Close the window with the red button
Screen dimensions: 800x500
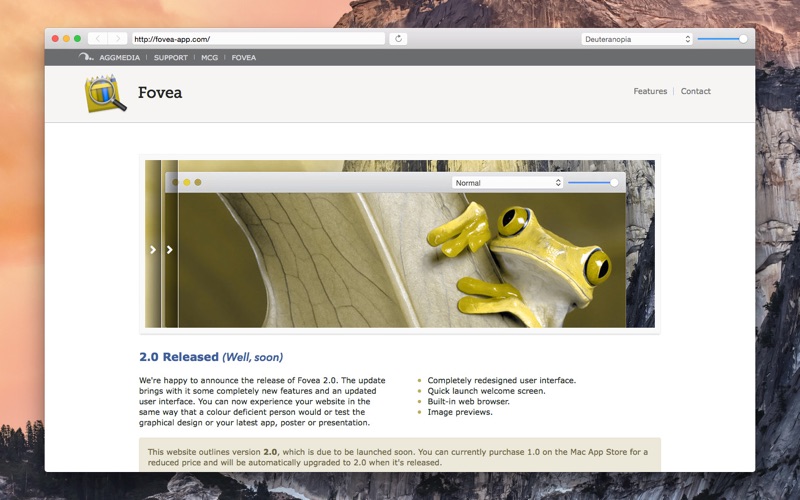55,39
